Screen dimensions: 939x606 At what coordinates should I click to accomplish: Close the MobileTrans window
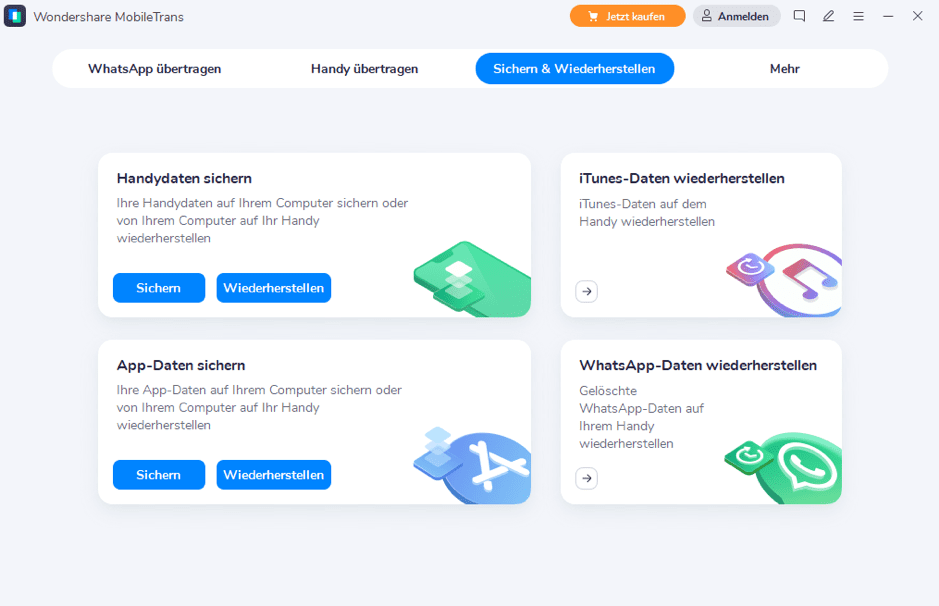coord(917,16)
